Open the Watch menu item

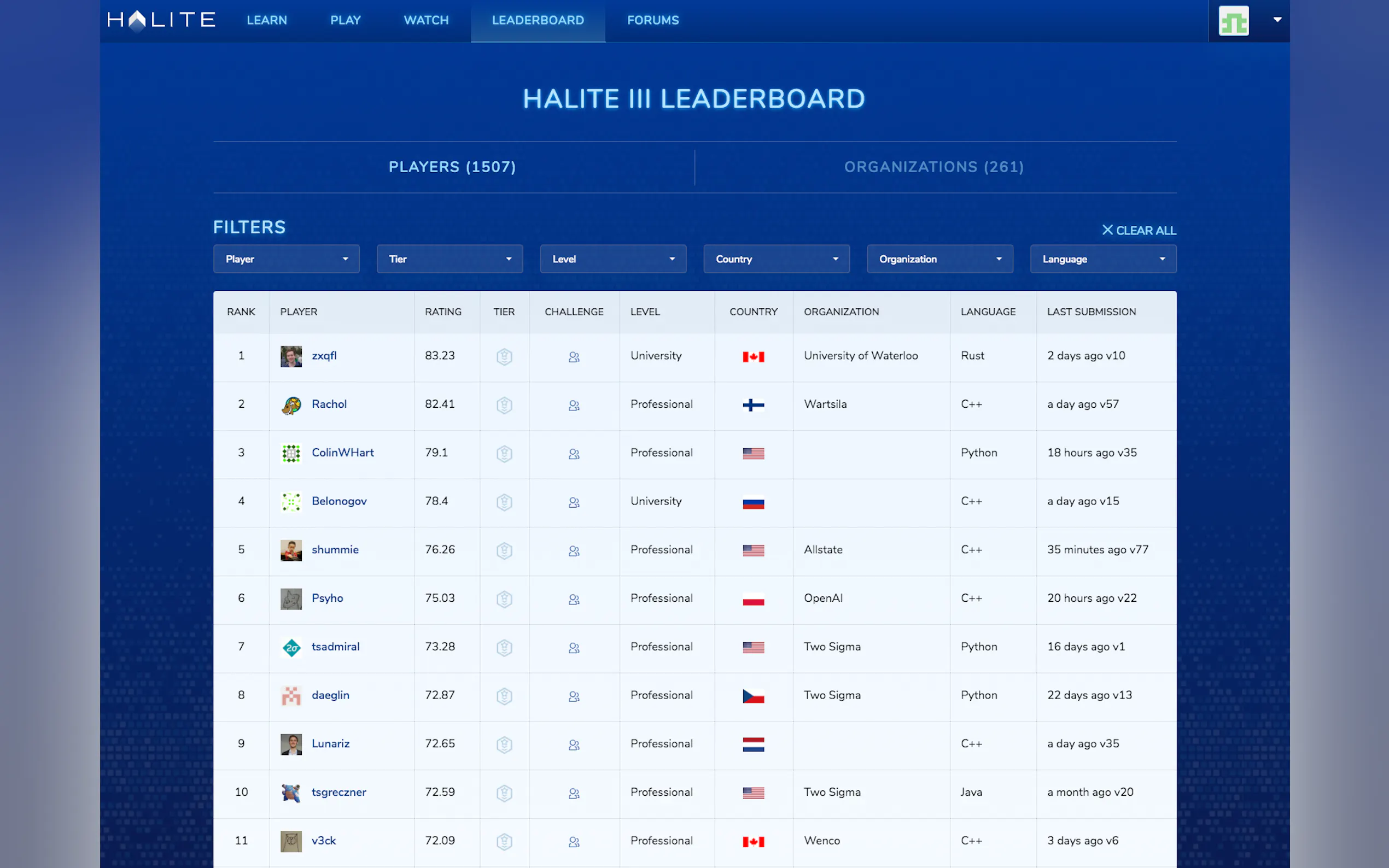[425, 20]
